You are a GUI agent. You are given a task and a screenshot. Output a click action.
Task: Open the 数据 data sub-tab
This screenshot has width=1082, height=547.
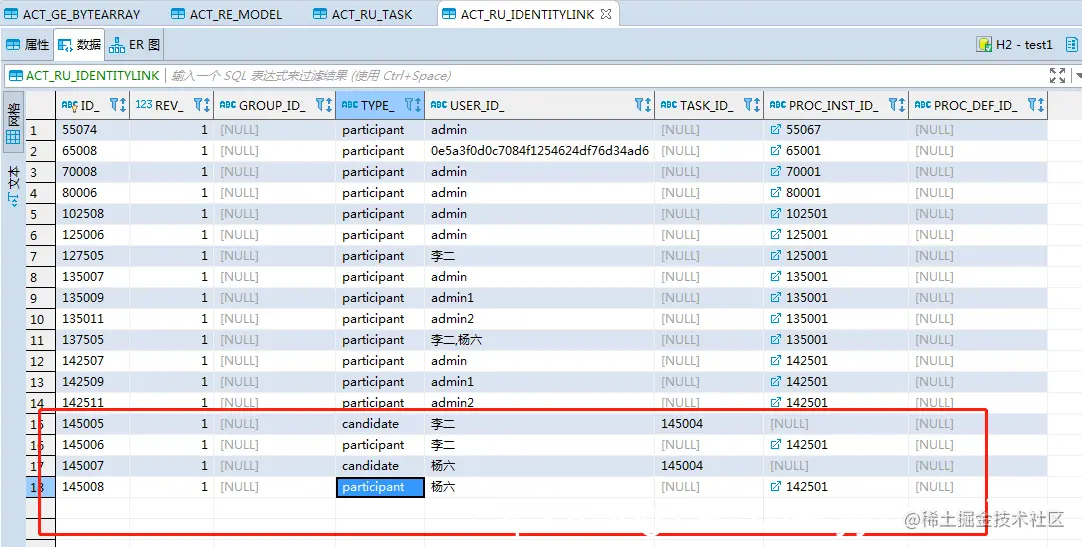coord(79,45)
